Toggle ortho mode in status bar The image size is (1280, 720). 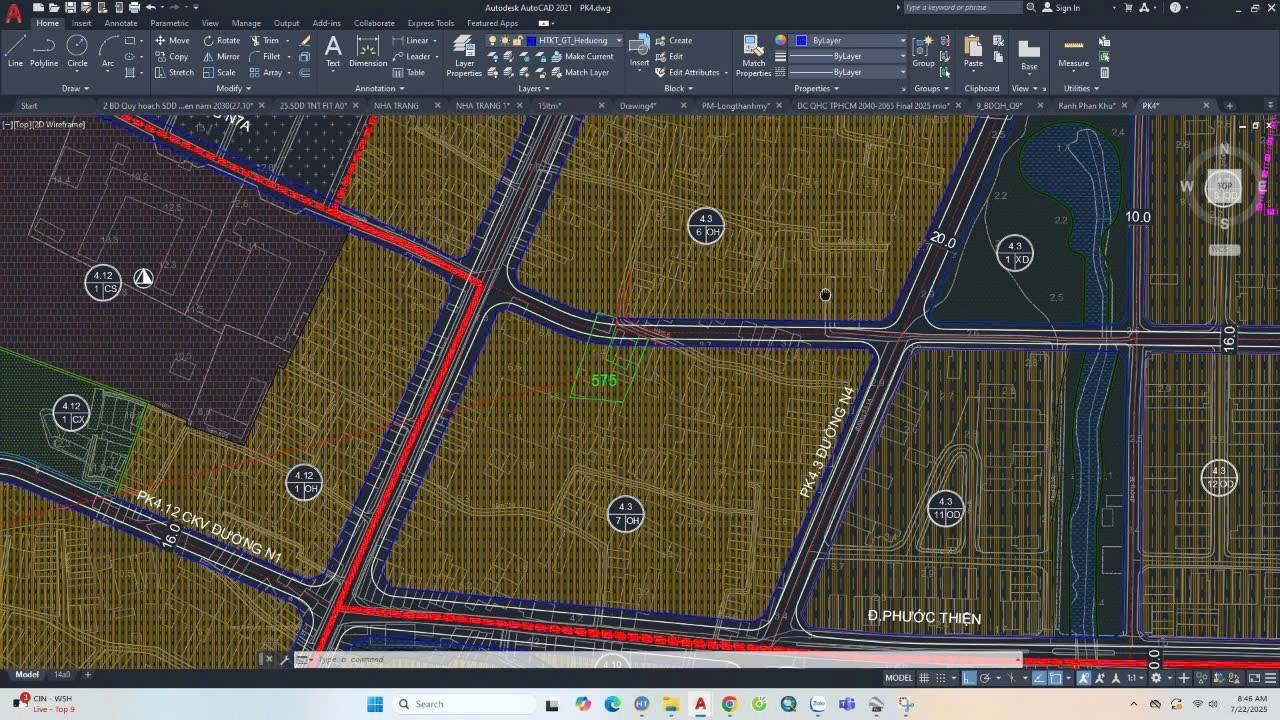(969, 678)
